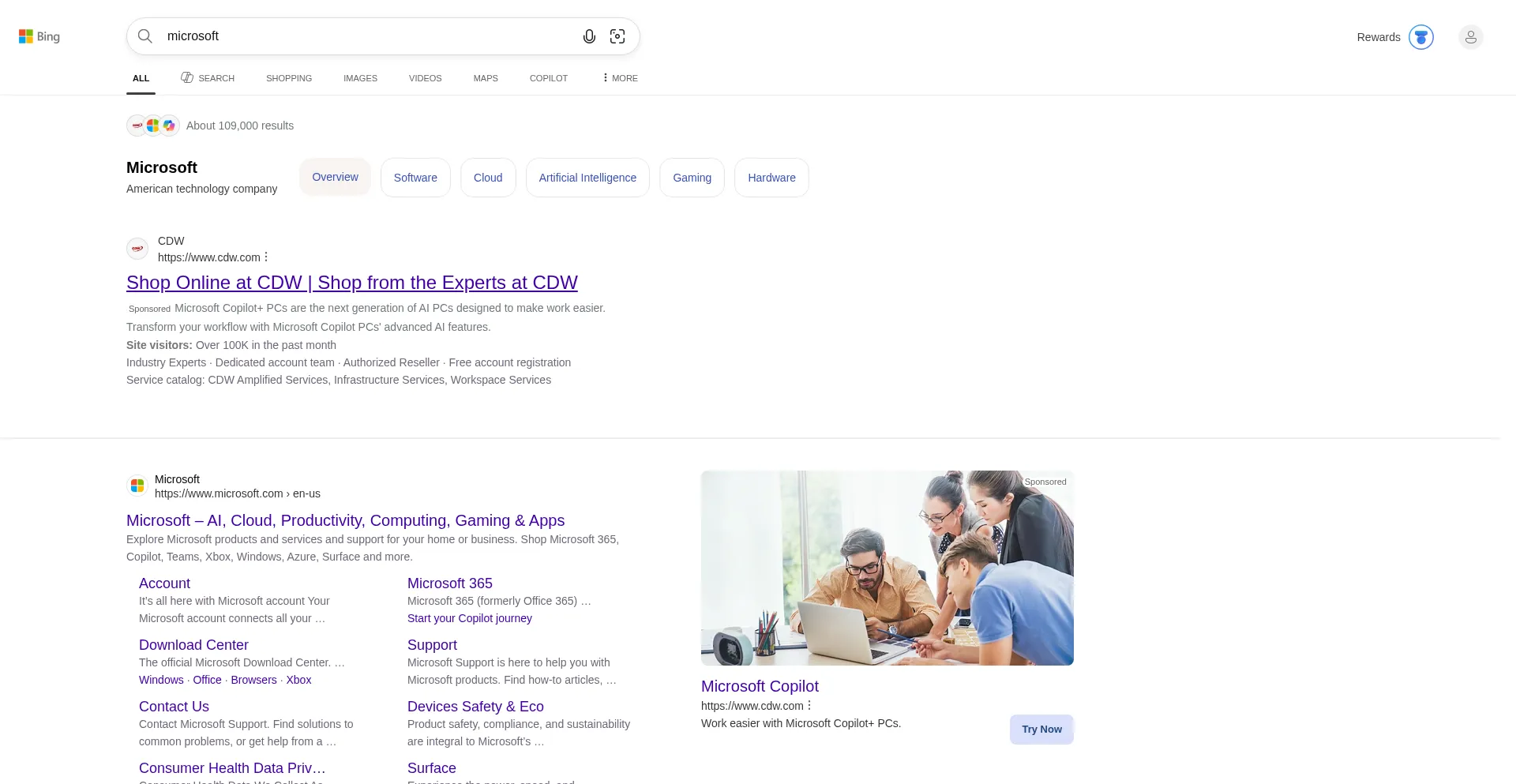Screen dimensions: 1516x784
Task: Open the options dots next to cdw.com URL
Action: (x=266, y=257)
